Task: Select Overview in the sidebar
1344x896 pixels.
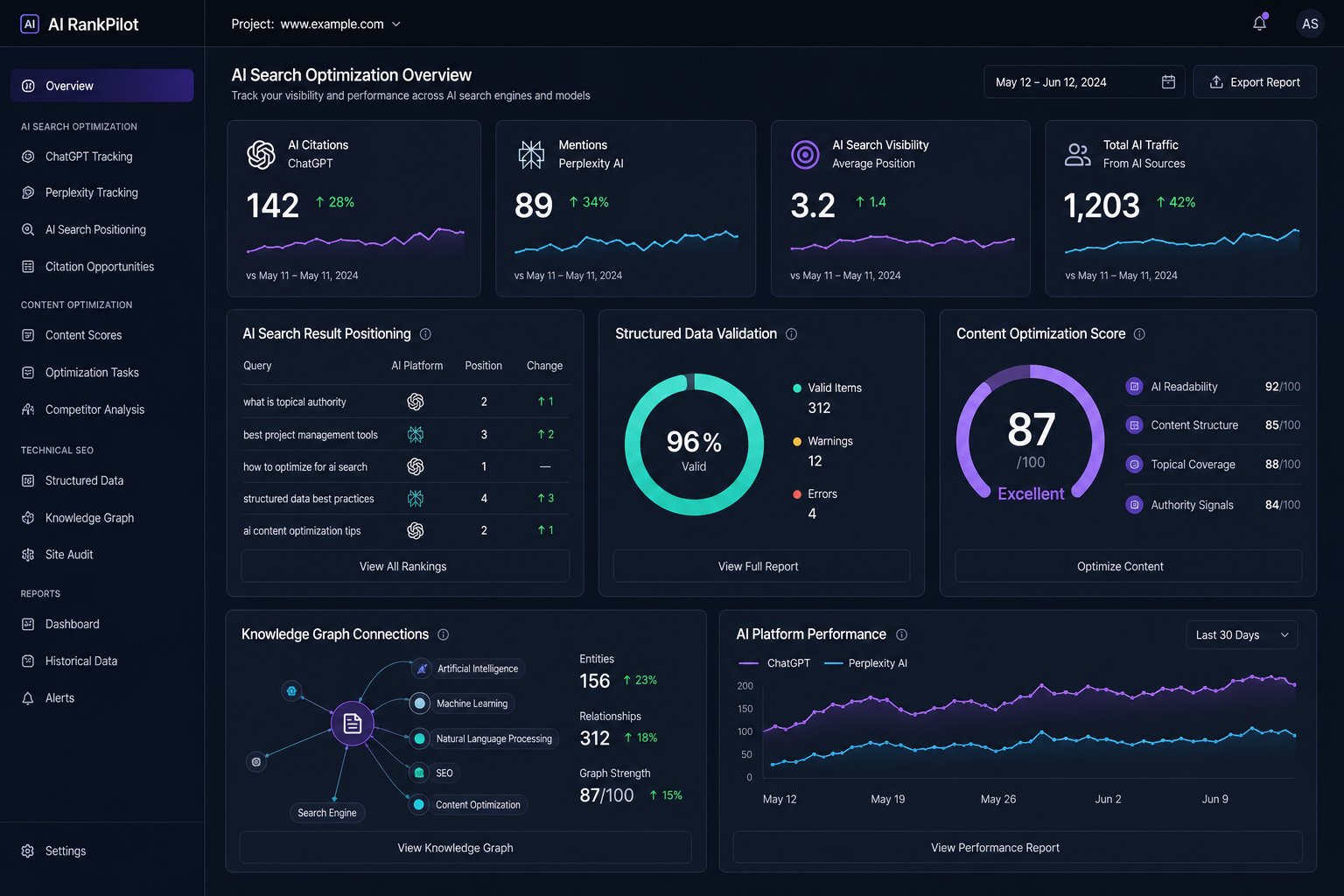Action: (x=102, y=86)
